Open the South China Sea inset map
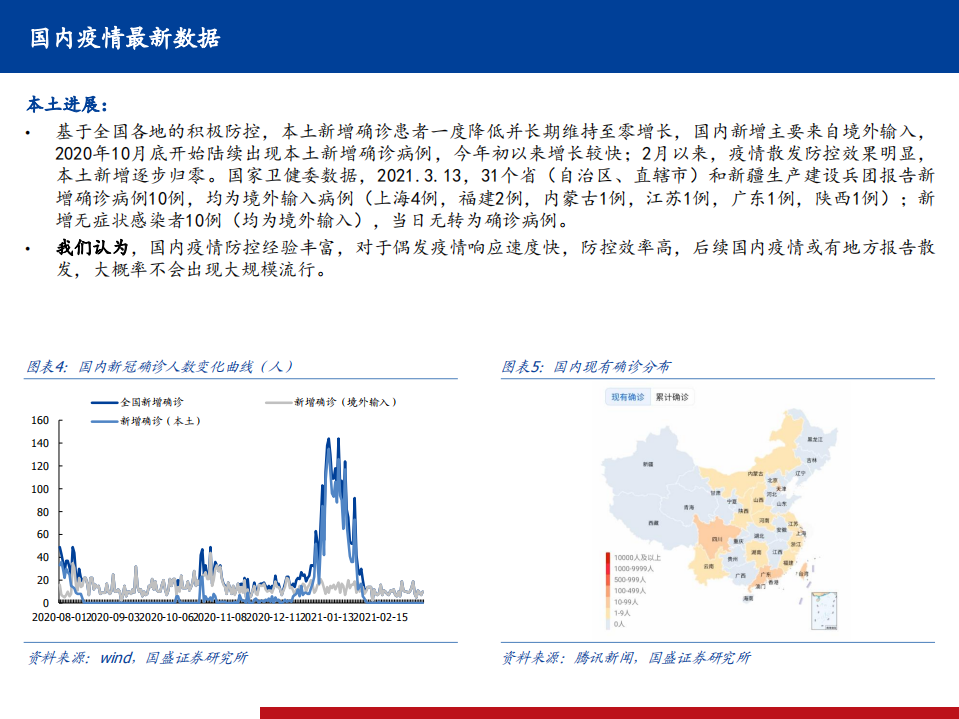The width and height of the screenshot is (959, 719). (x=824, y=609)
